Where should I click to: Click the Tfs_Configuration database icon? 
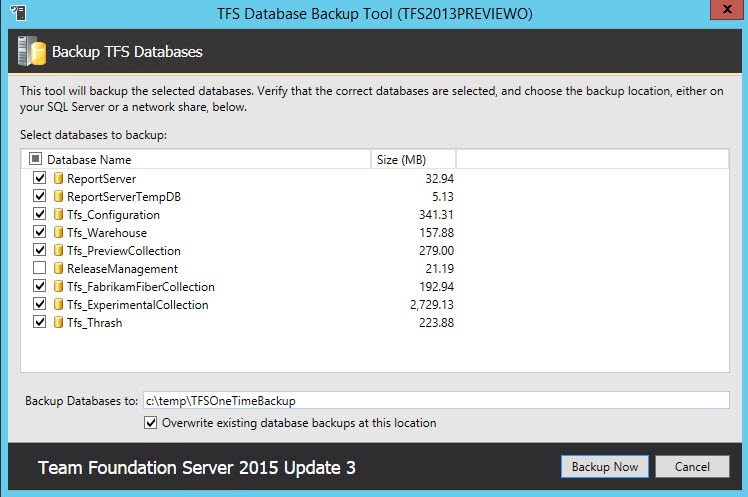(58, 215)
